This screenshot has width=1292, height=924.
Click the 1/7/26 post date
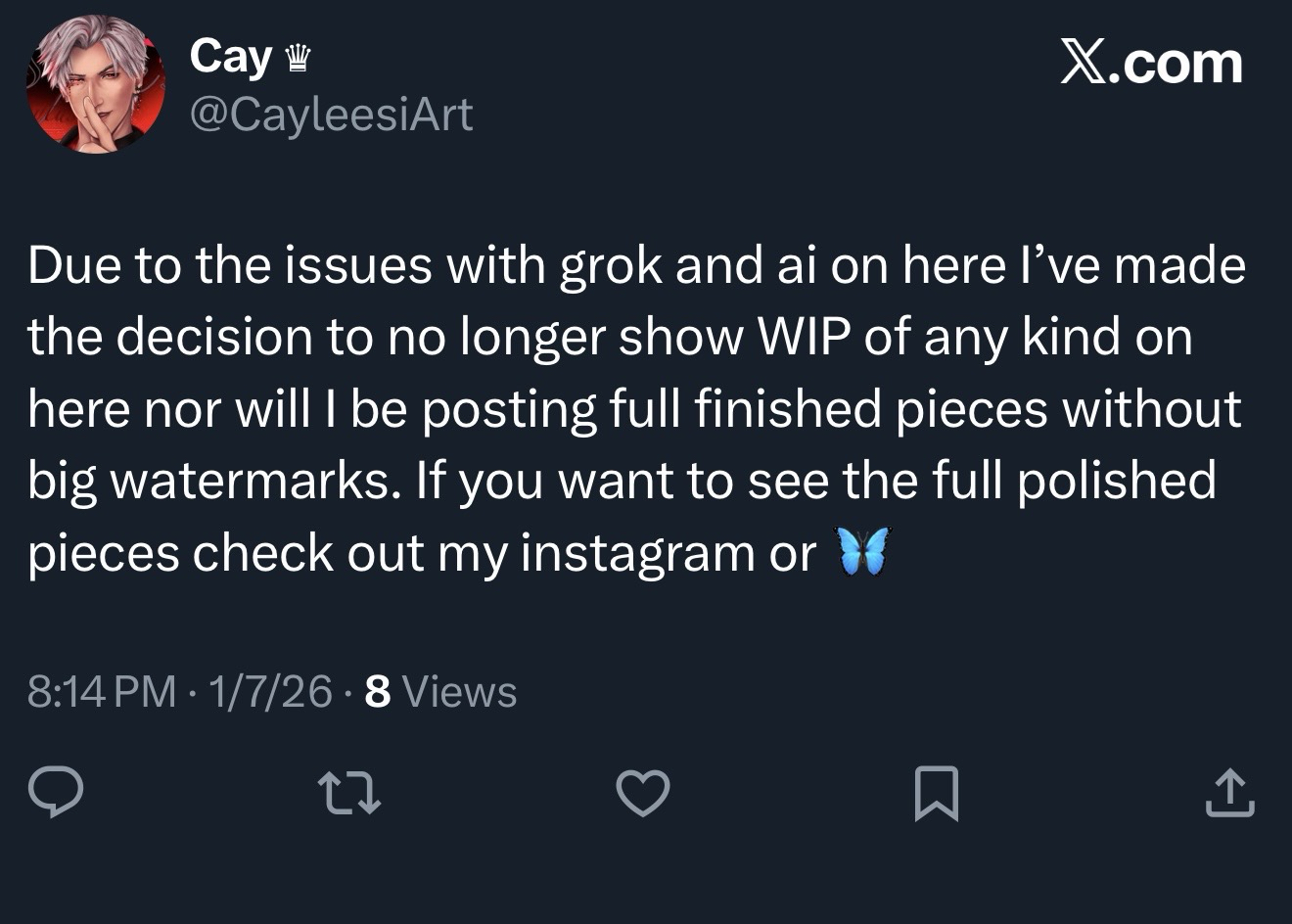270,692
